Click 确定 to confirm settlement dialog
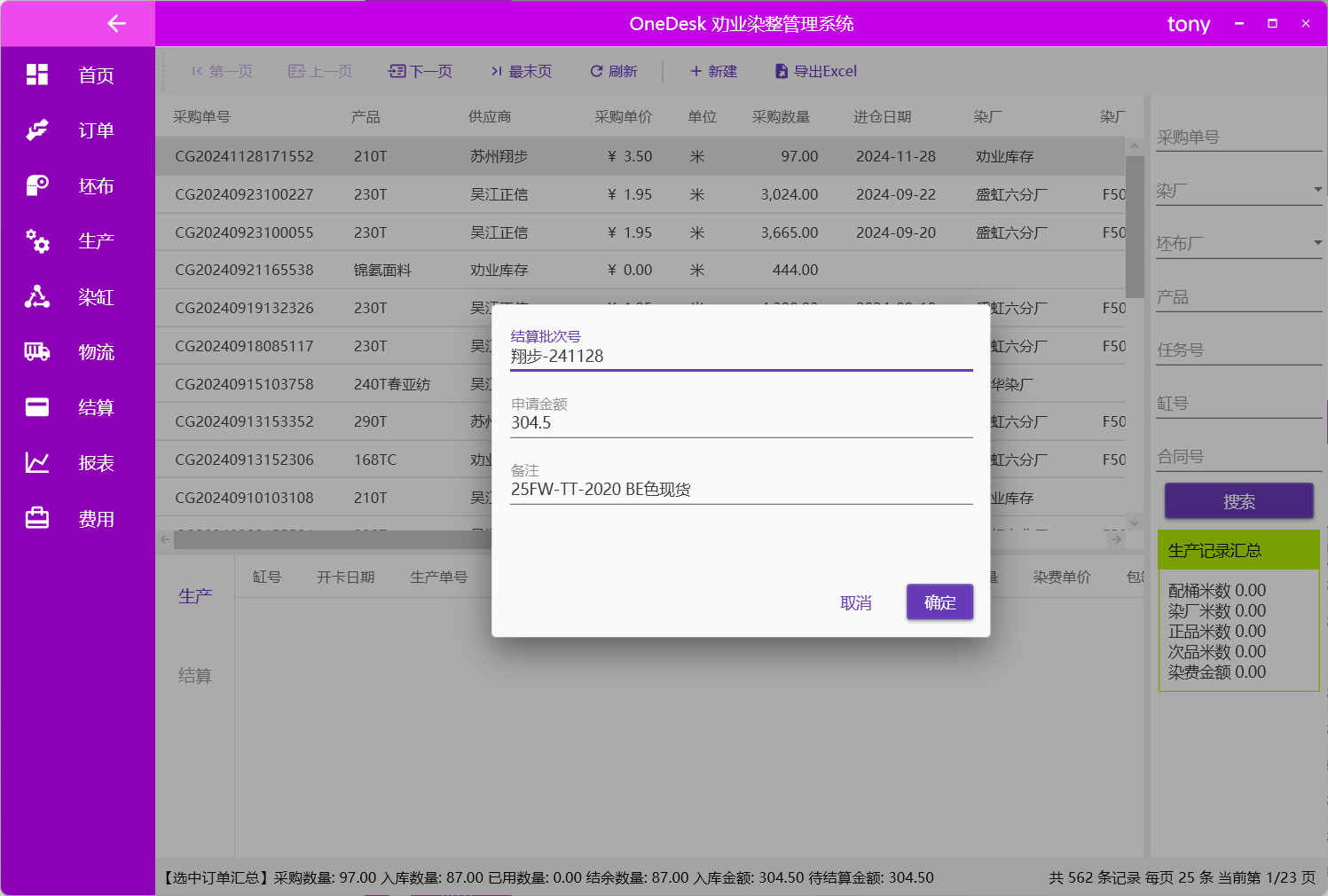The image size is (1328, 896). click(x=939, y=602)
